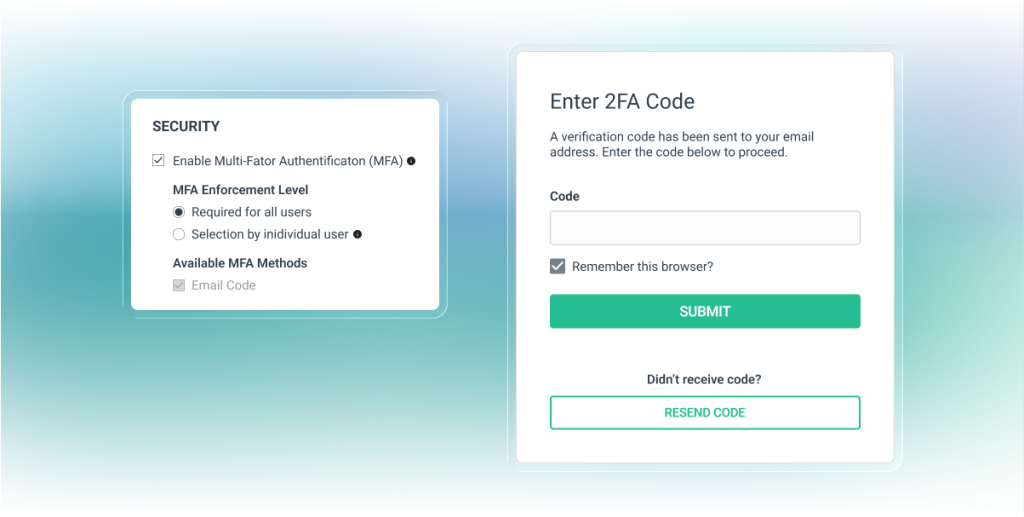Toggle the Enable Multi-Factor Authentication checkbox

pyautogui.click(x=158, y=160)
